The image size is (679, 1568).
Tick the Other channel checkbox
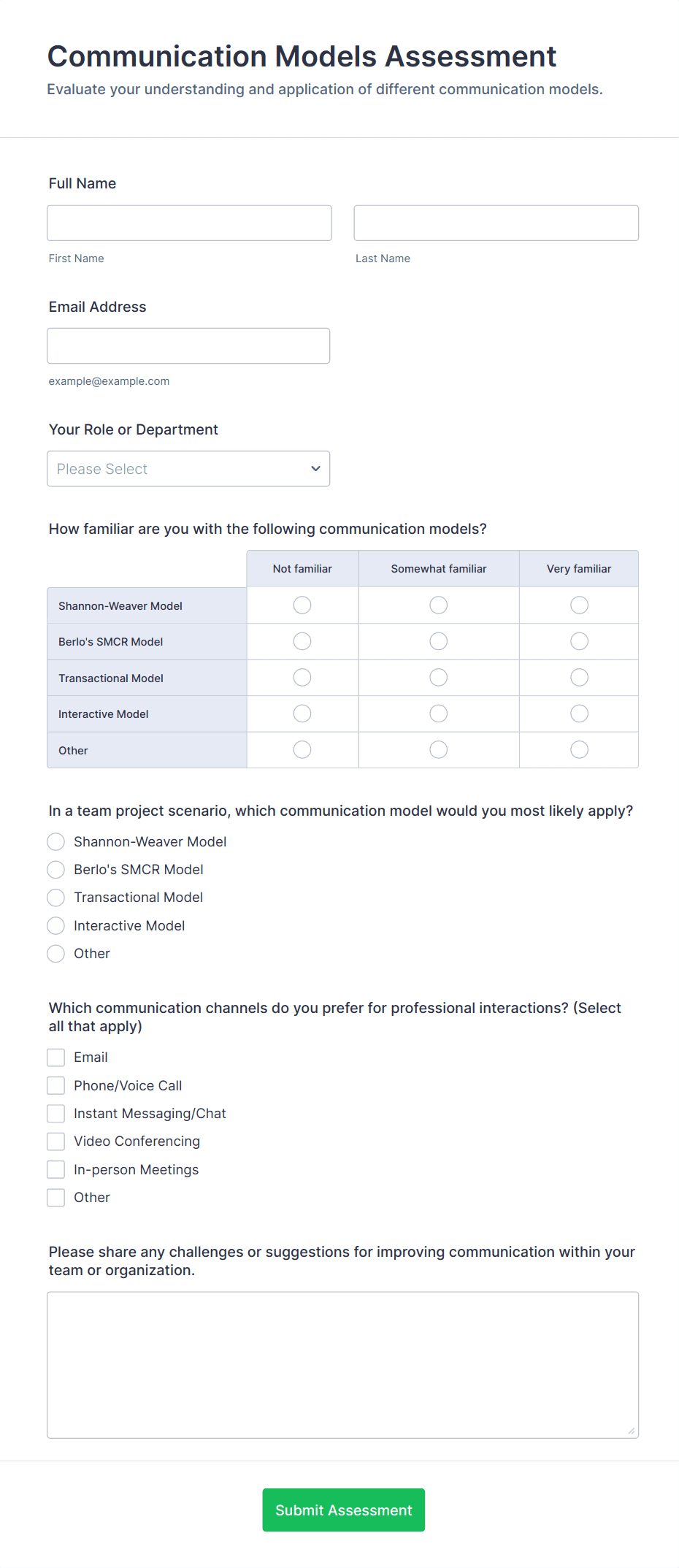(55, 1197)
